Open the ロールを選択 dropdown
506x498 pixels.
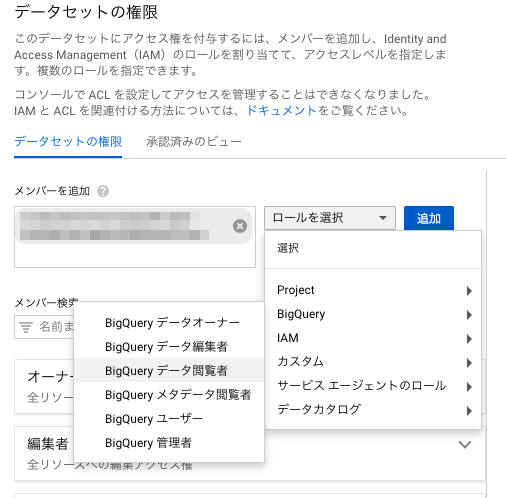coord(330,218)
